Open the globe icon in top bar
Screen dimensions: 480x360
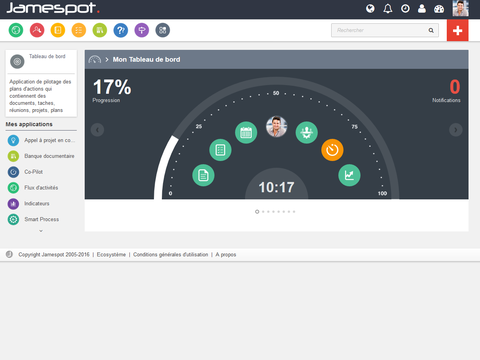coord(370,8)
